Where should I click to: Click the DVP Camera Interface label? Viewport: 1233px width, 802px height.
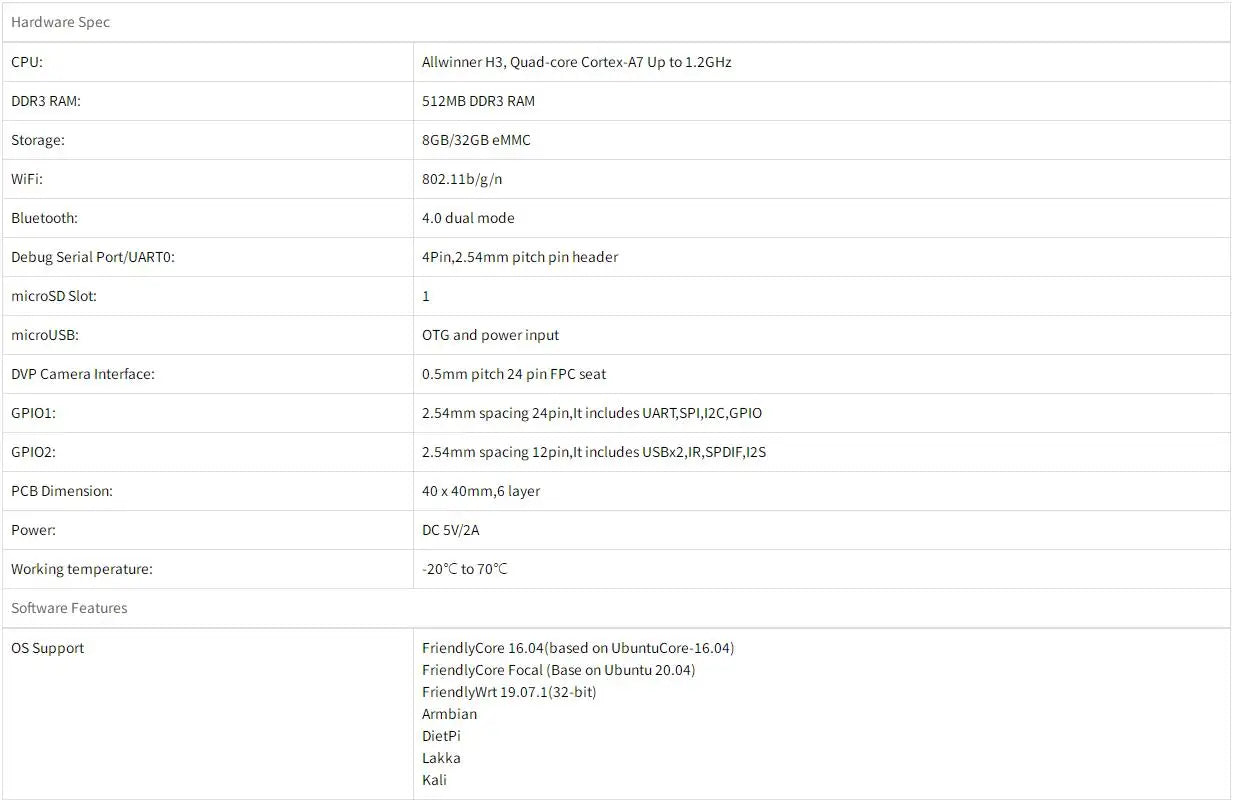click(83, 374)
